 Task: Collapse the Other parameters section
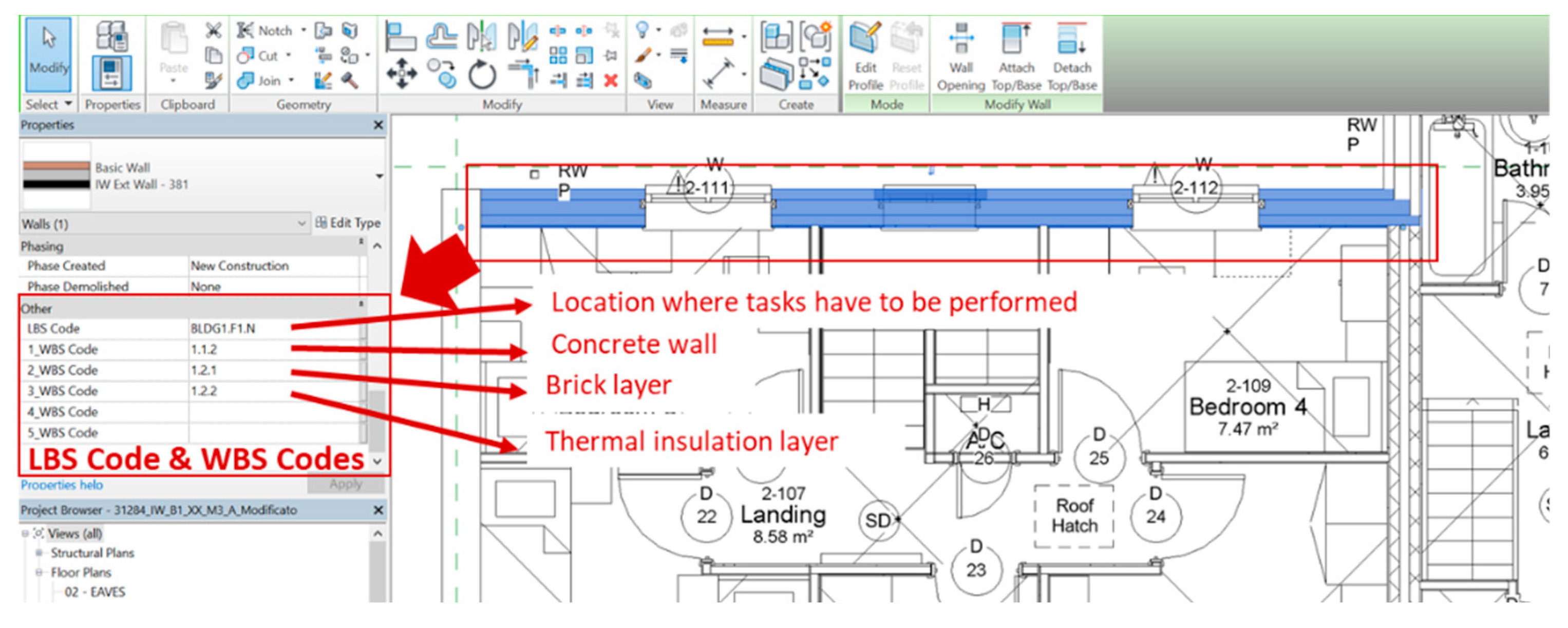click(361, 303)
